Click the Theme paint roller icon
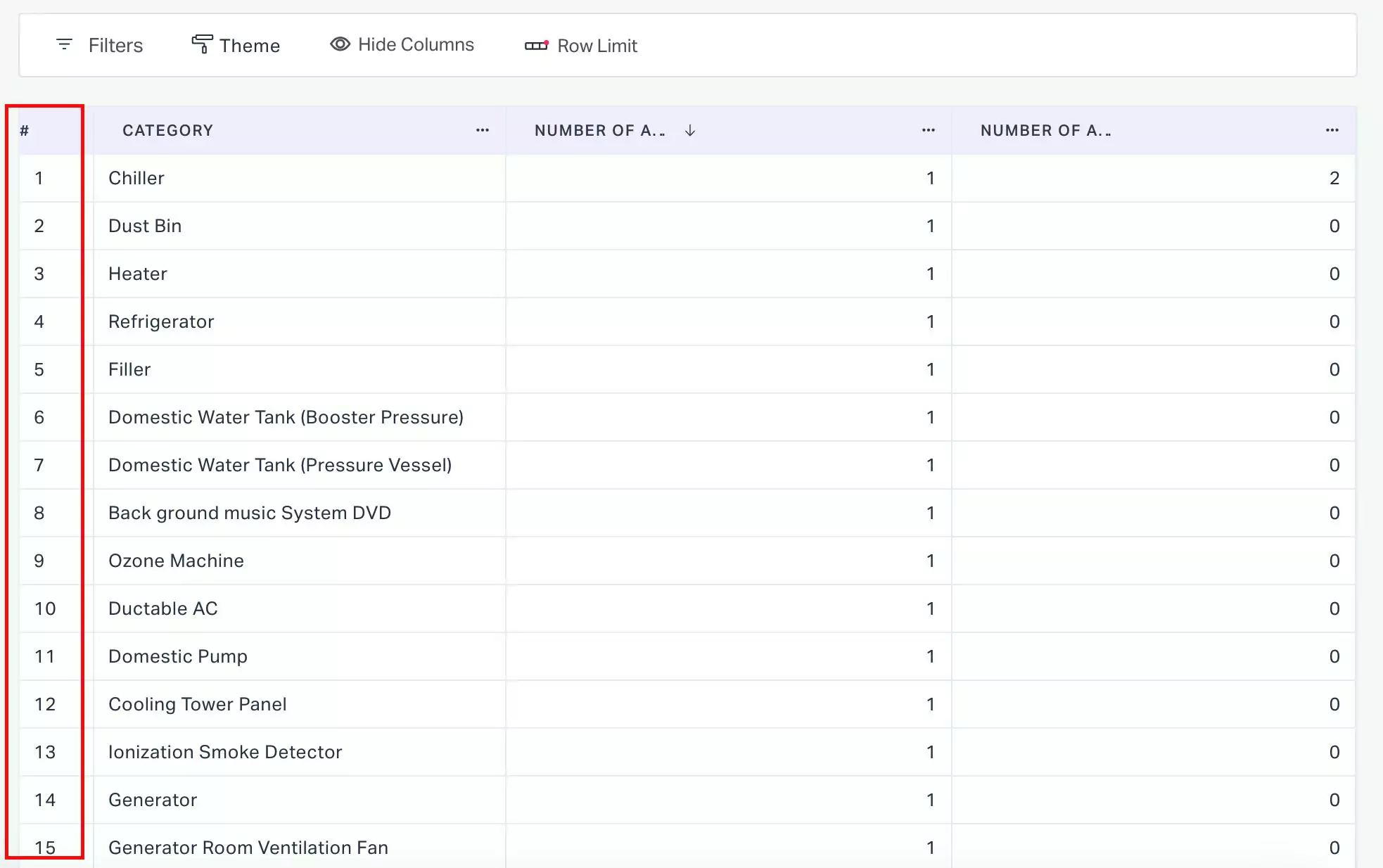1383x868 pixels. click(x=202, y=44)
